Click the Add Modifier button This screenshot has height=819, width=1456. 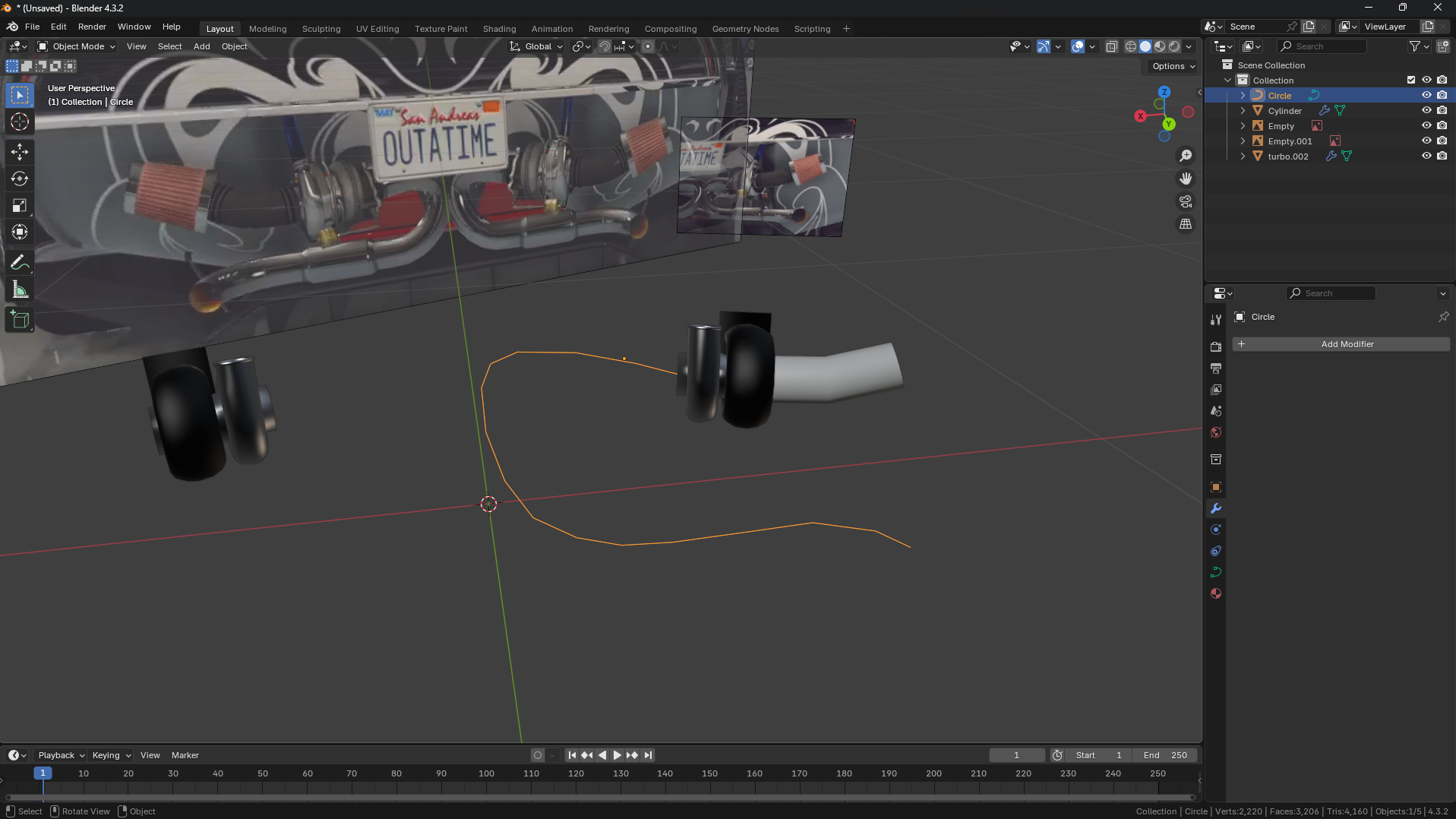point(1341,344)
